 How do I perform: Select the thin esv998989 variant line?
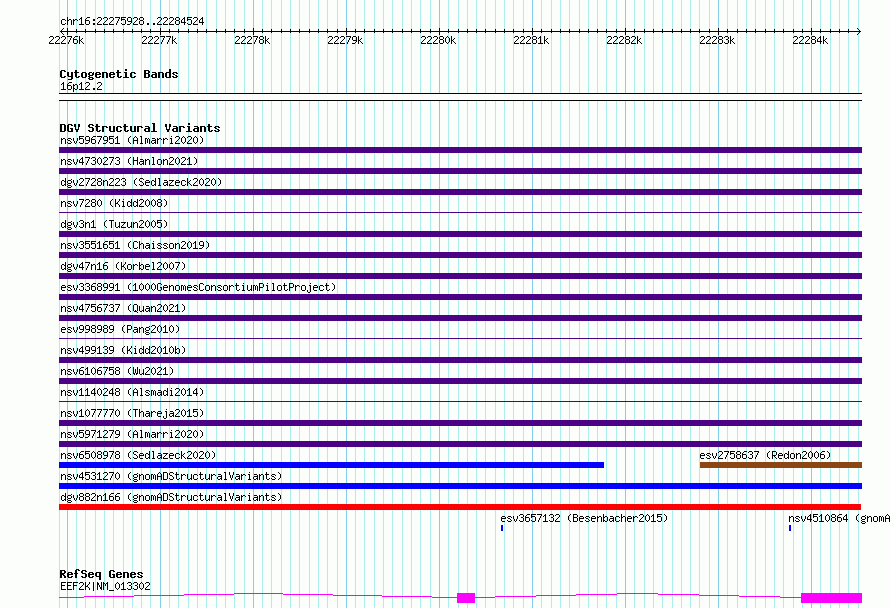[x=460, y=338]
